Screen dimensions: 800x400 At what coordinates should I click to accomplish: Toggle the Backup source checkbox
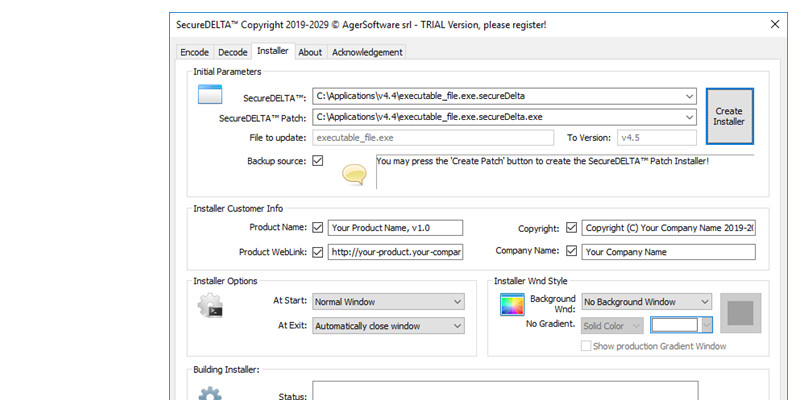318,161
